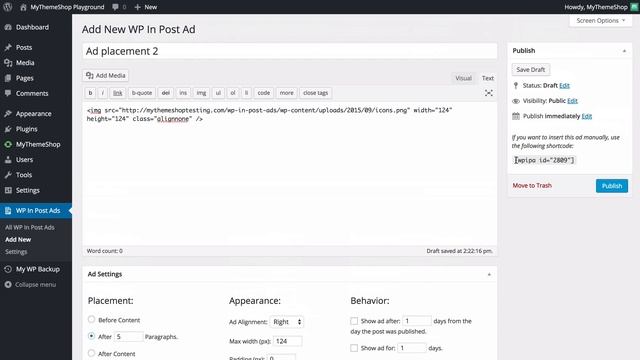Open the MyThemeShop Playground home icon
Viewport: 640px width, 360px height.
[x=23, y=7]
